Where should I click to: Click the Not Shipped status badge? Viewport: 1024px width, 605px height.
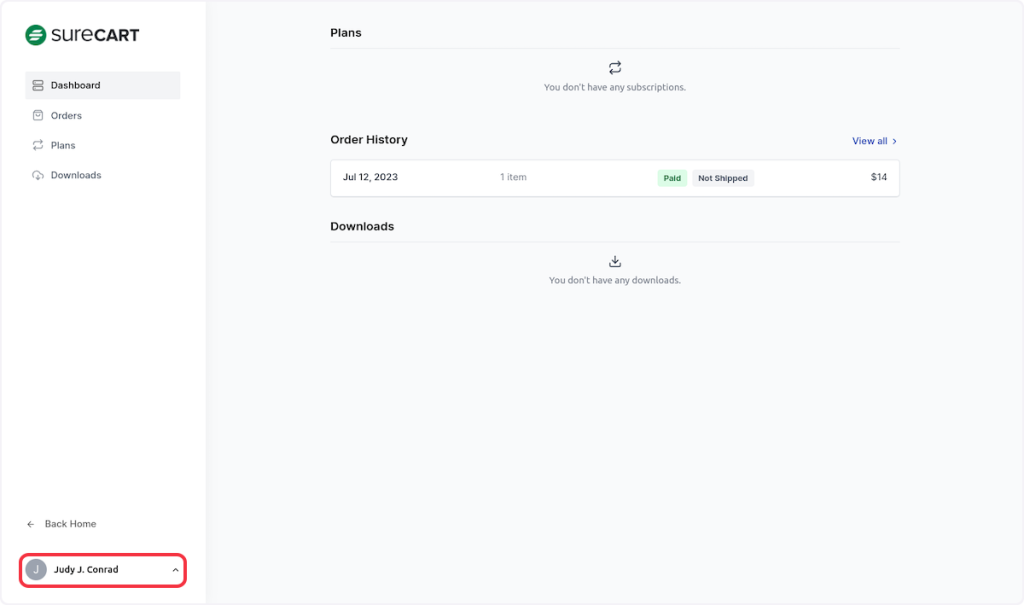tap(723, 178)
